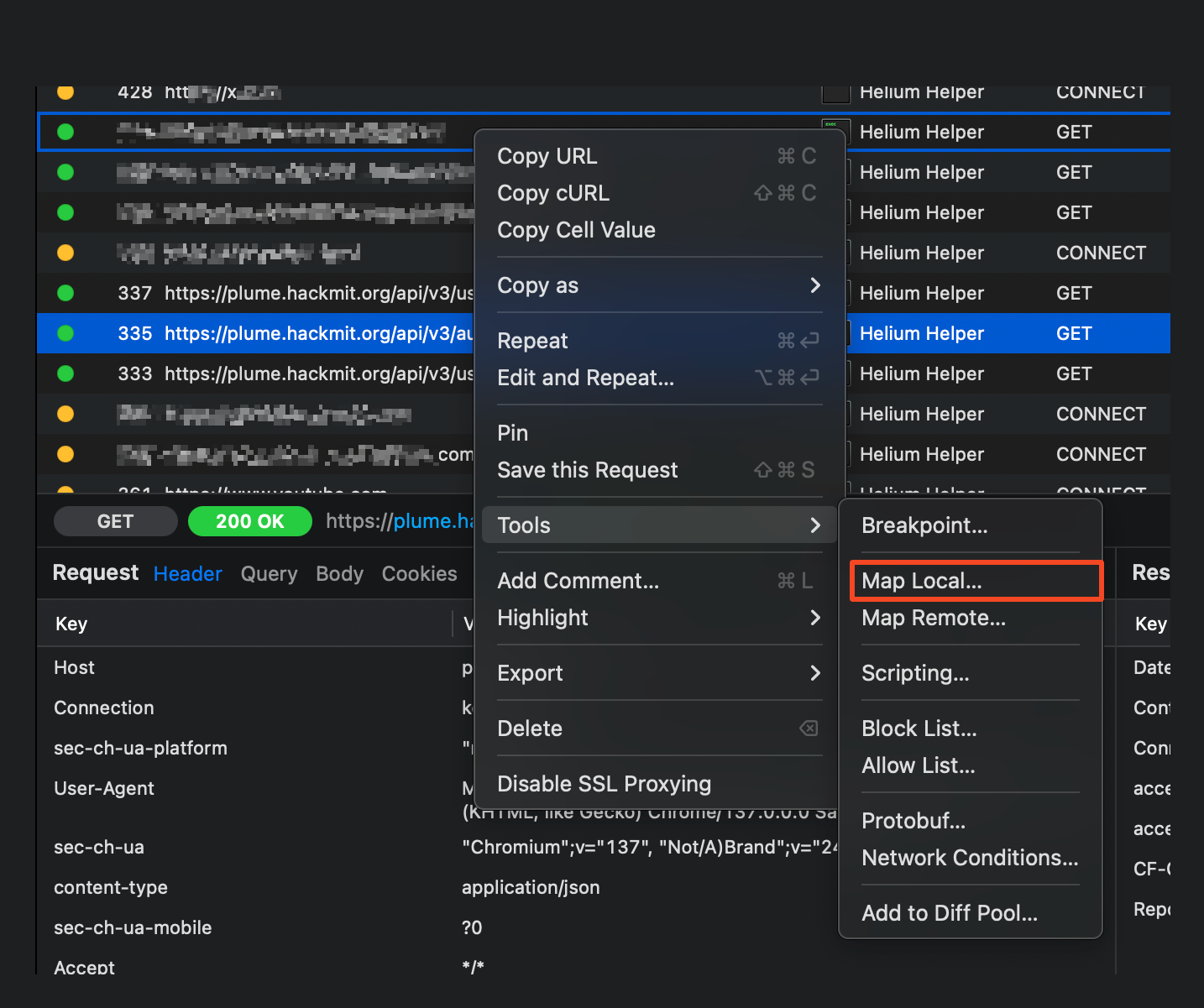This screenshot has height=1008, width=1204.
Task: Open the Highlight submenu chevron
Action: [814, 618]
